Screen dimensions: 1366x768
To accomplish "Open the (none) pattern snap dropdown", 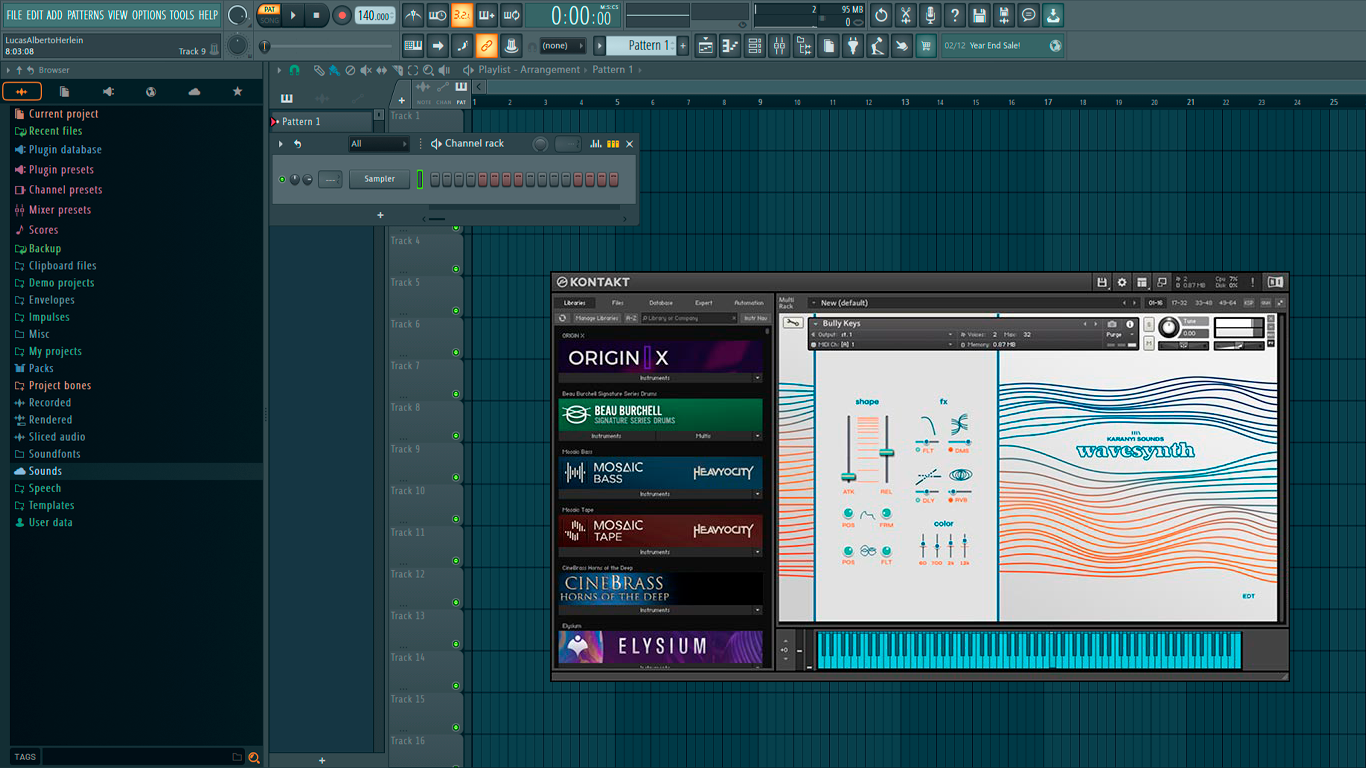I will (x=562, y=45).
